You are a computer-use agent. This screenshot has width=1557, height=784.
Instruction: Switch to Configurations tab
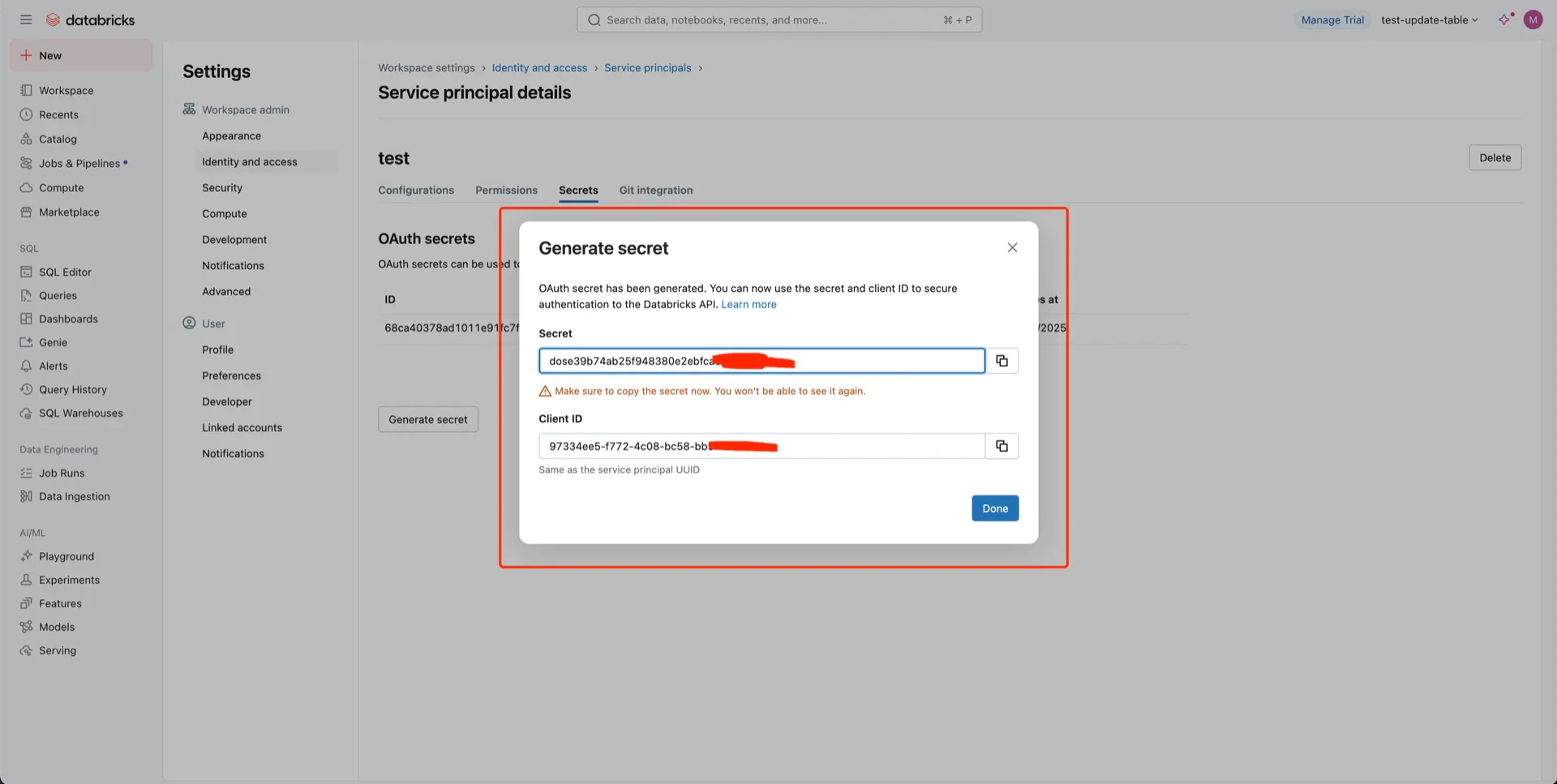416,190
